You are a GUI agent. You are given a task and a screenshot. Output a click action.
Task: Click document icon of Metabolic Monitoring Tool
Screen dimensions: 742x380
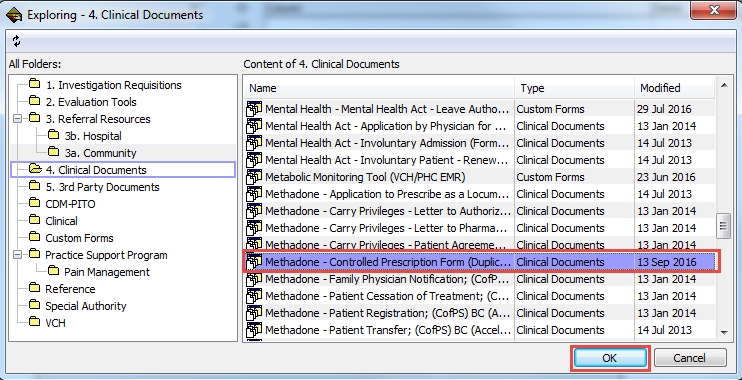coord(254,177)
